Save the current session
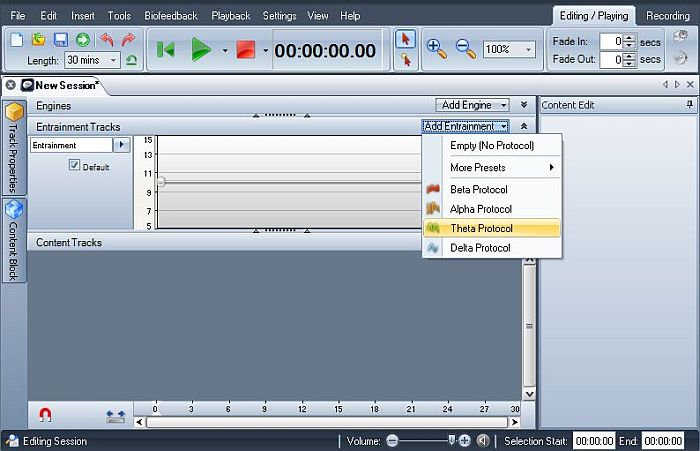The height and width of the screenshot is (451, 700). (61, 40)
